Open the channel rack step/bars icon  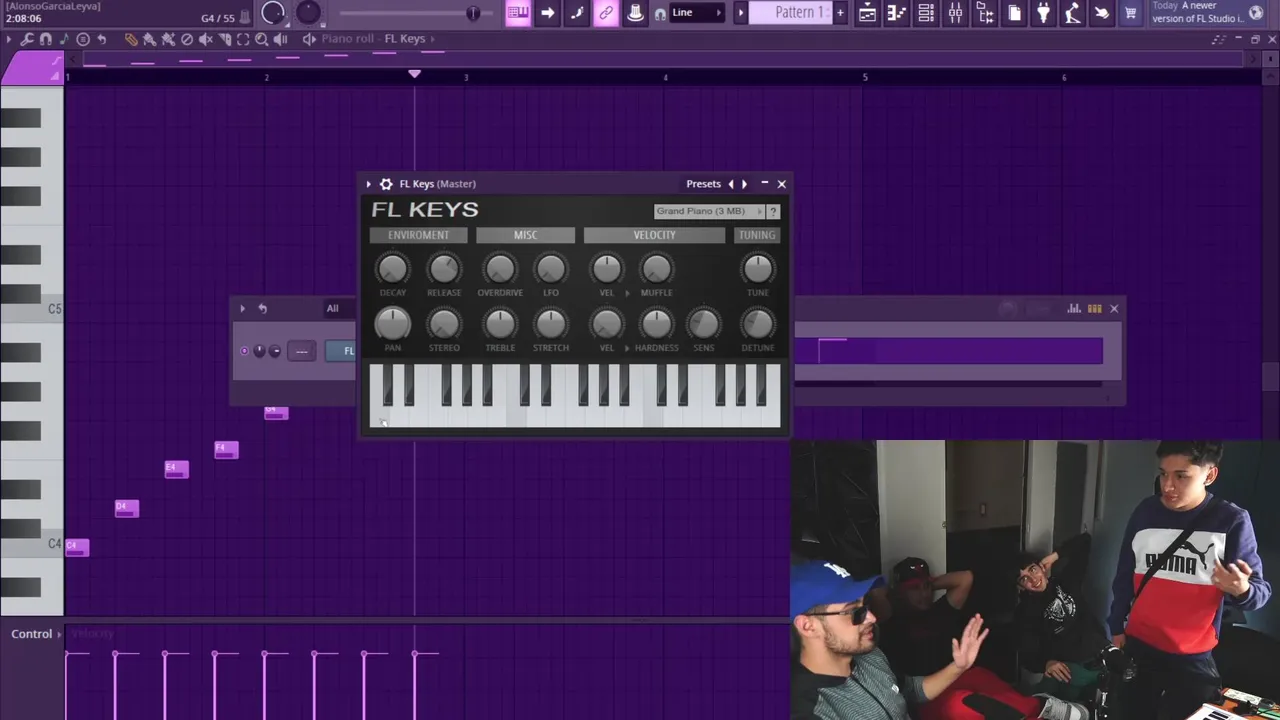point(1094,309)
